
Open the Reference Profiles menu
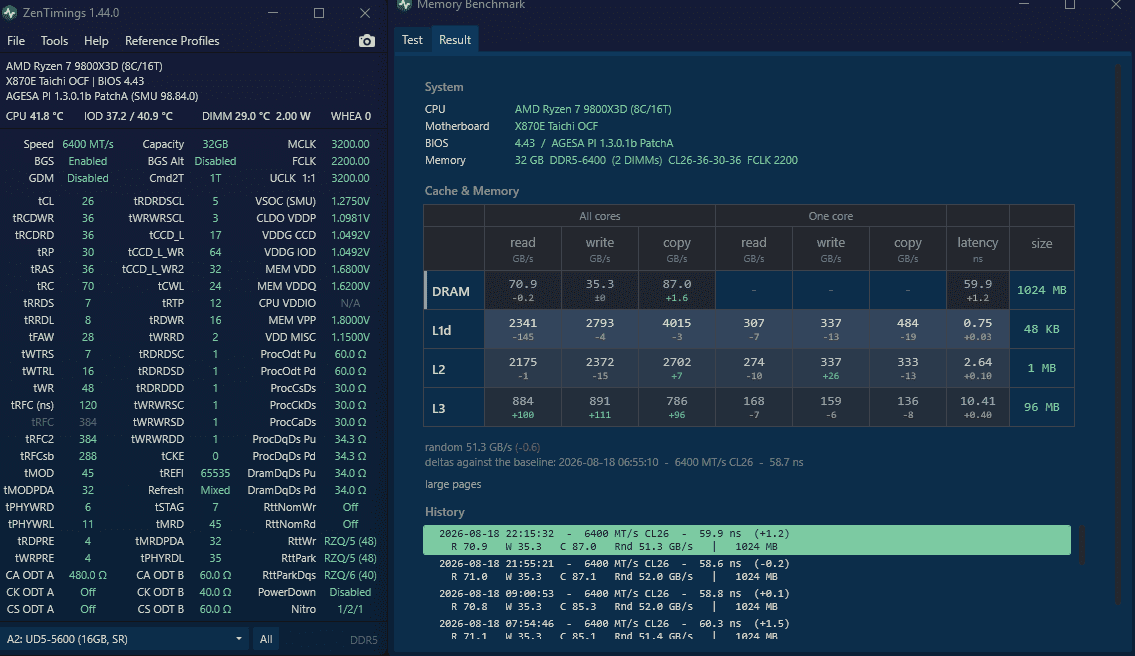(172, 41)
